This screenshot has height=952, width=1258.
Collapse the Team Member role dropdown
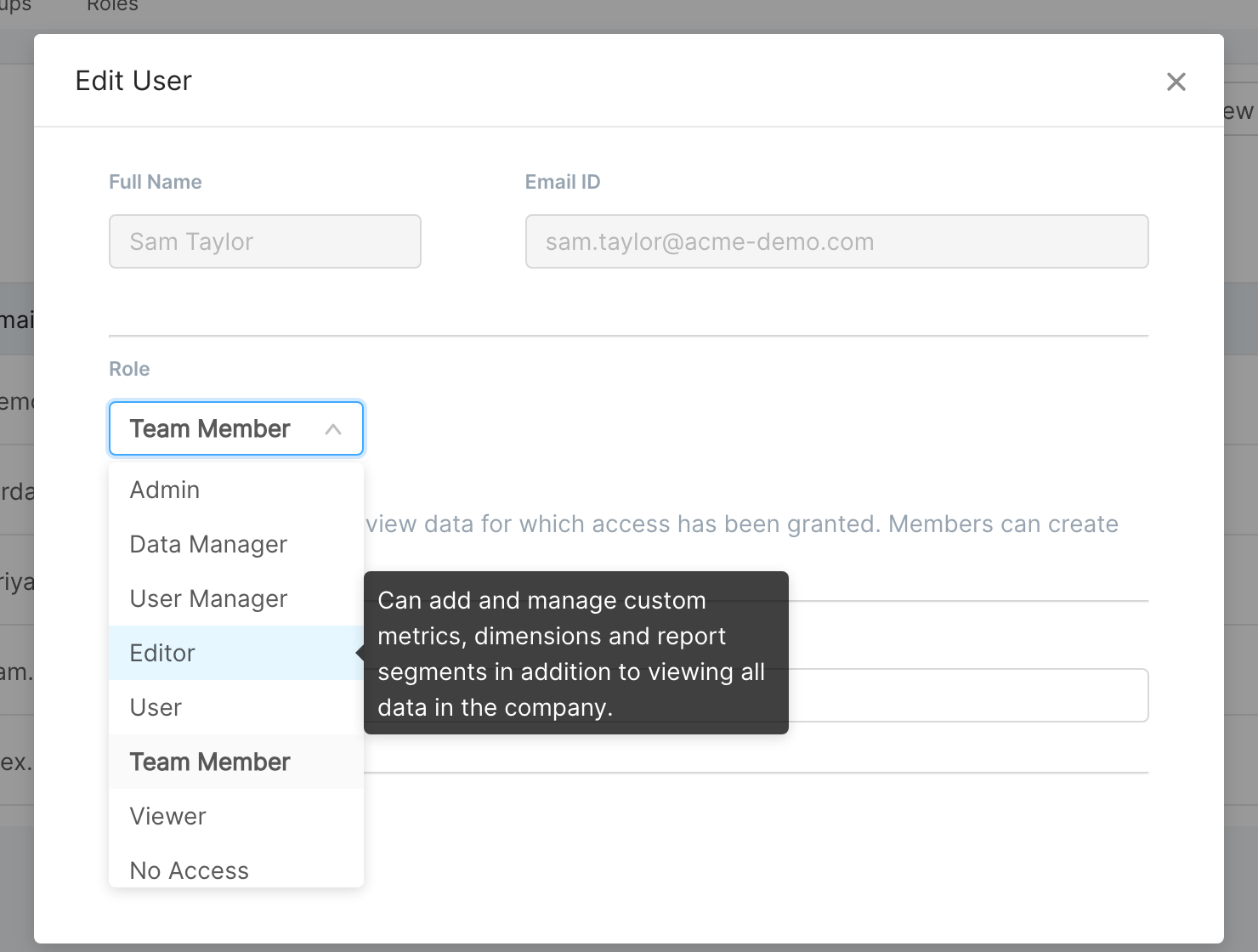pos(236,428)
